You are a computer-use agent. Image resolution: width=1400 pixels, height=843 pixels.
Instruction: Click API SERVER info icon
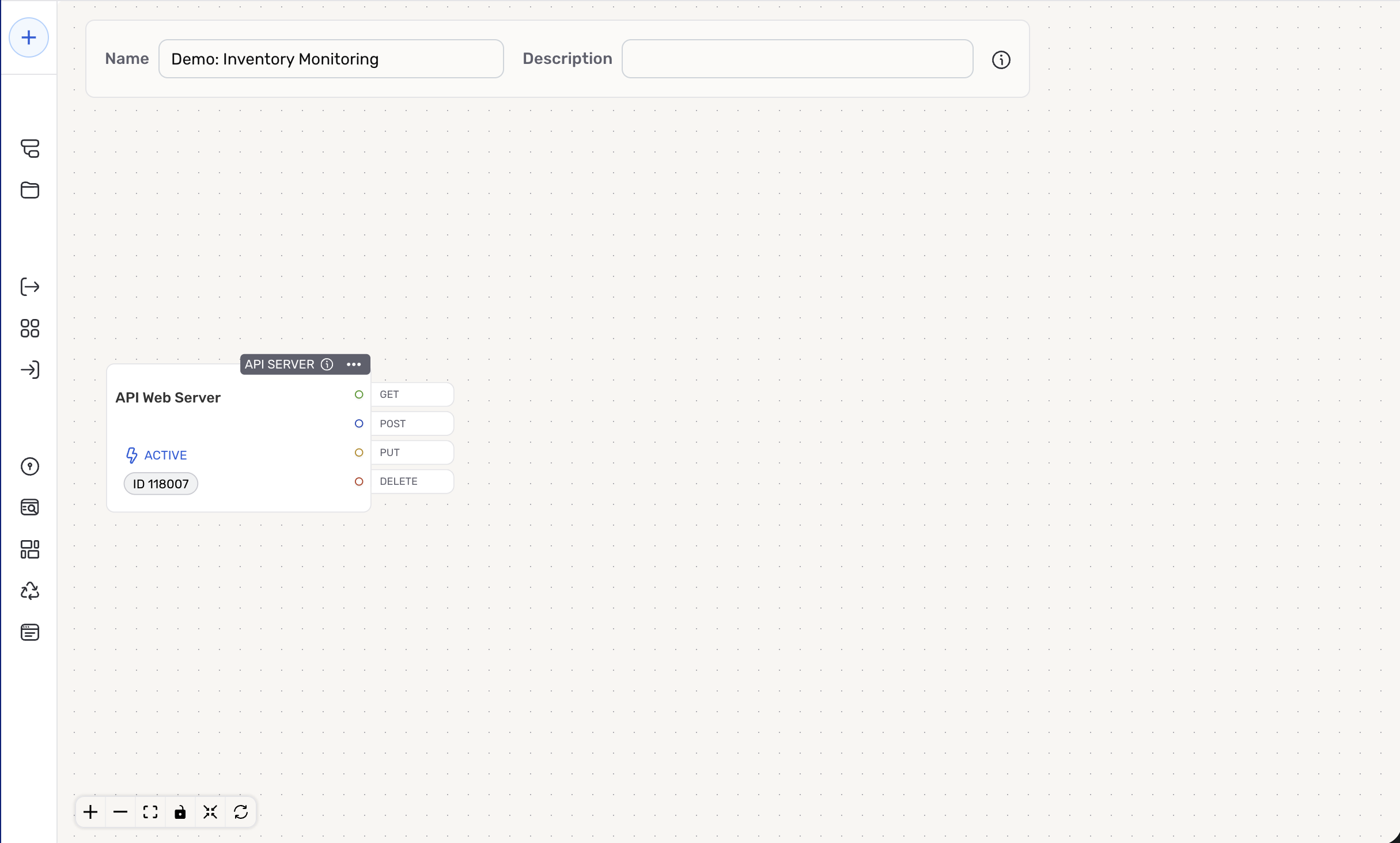tap(327, 364)
